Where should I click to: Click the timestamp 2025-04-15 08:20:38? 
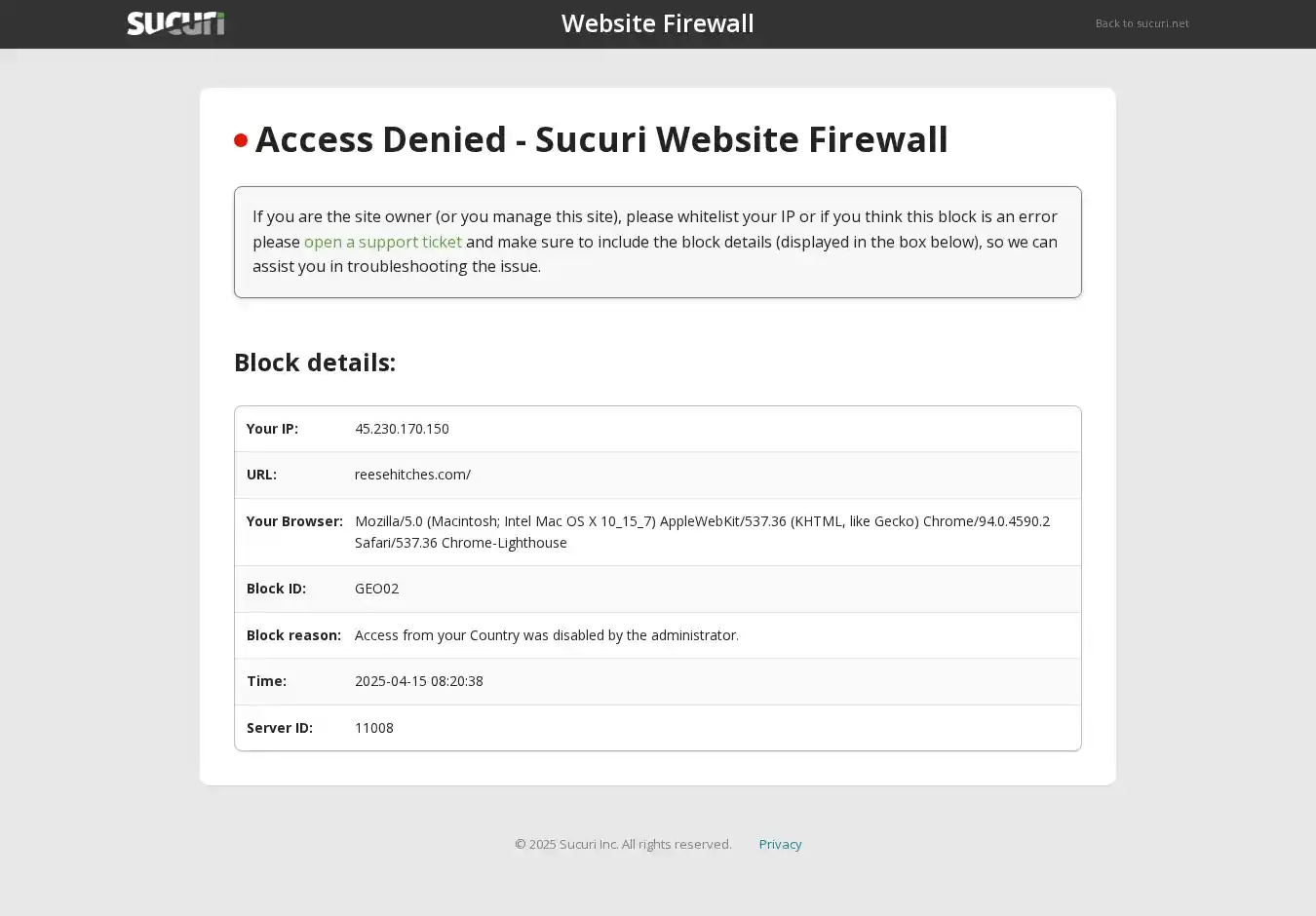pyautogui.click(x=418, y=681)
